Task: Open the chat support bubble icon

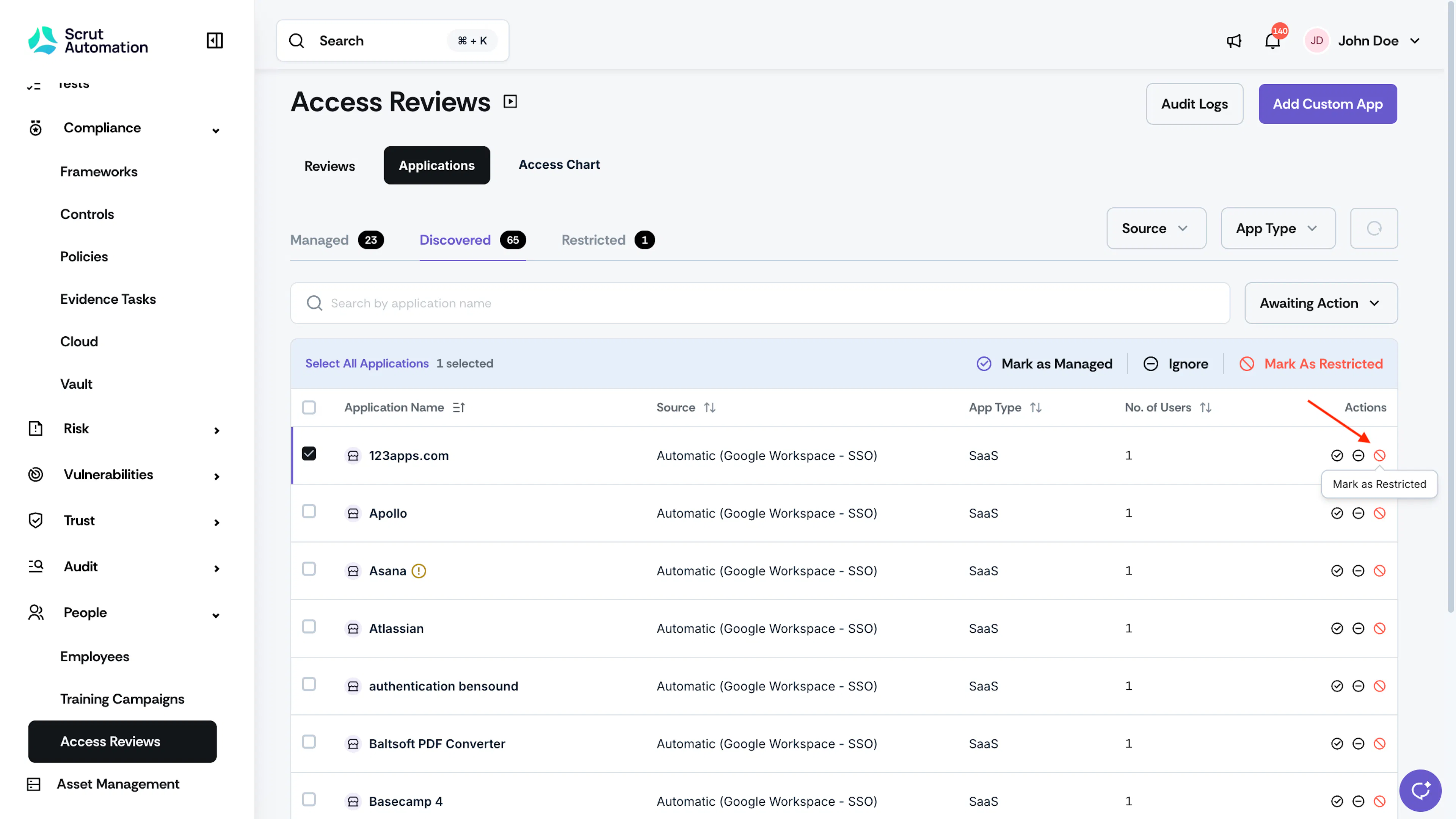Action: 1420,790
